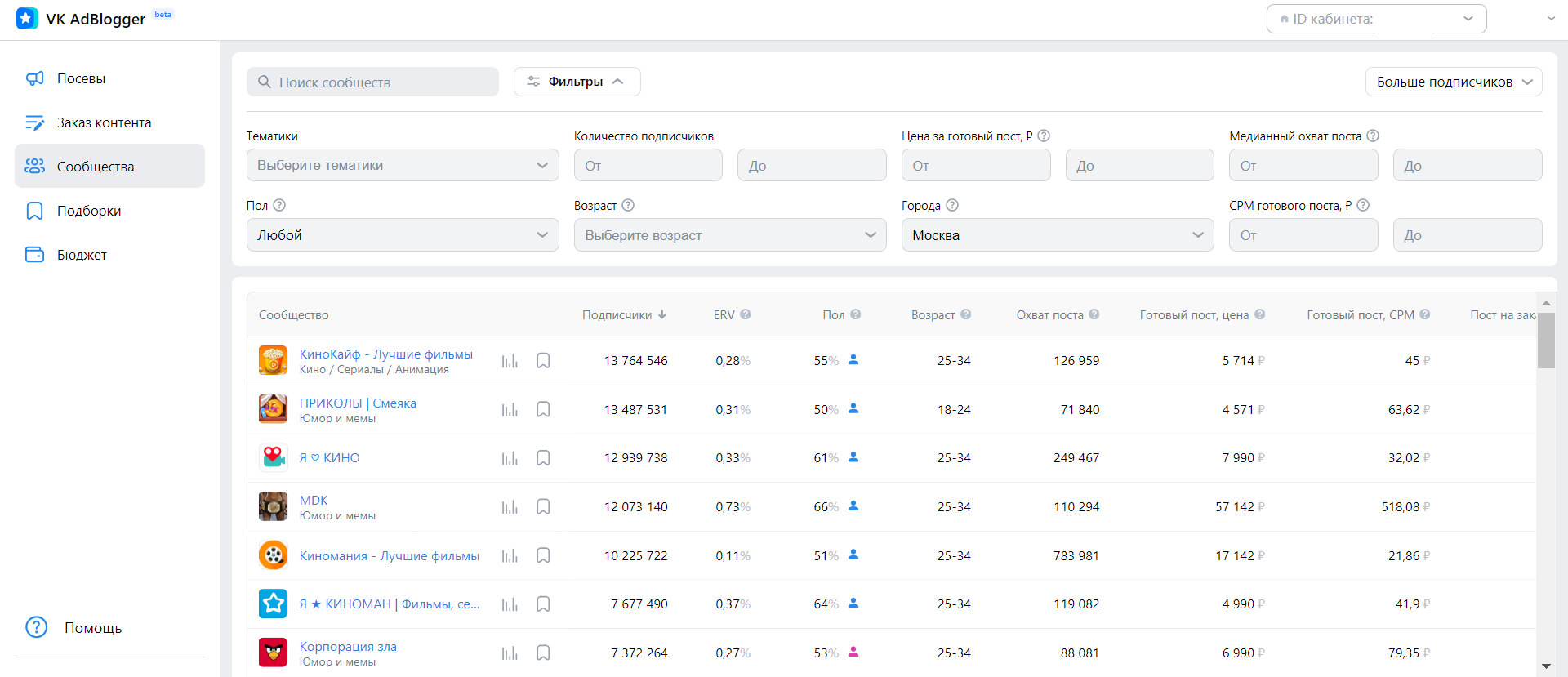Open Корпорация зла community link

click(348, 647)
